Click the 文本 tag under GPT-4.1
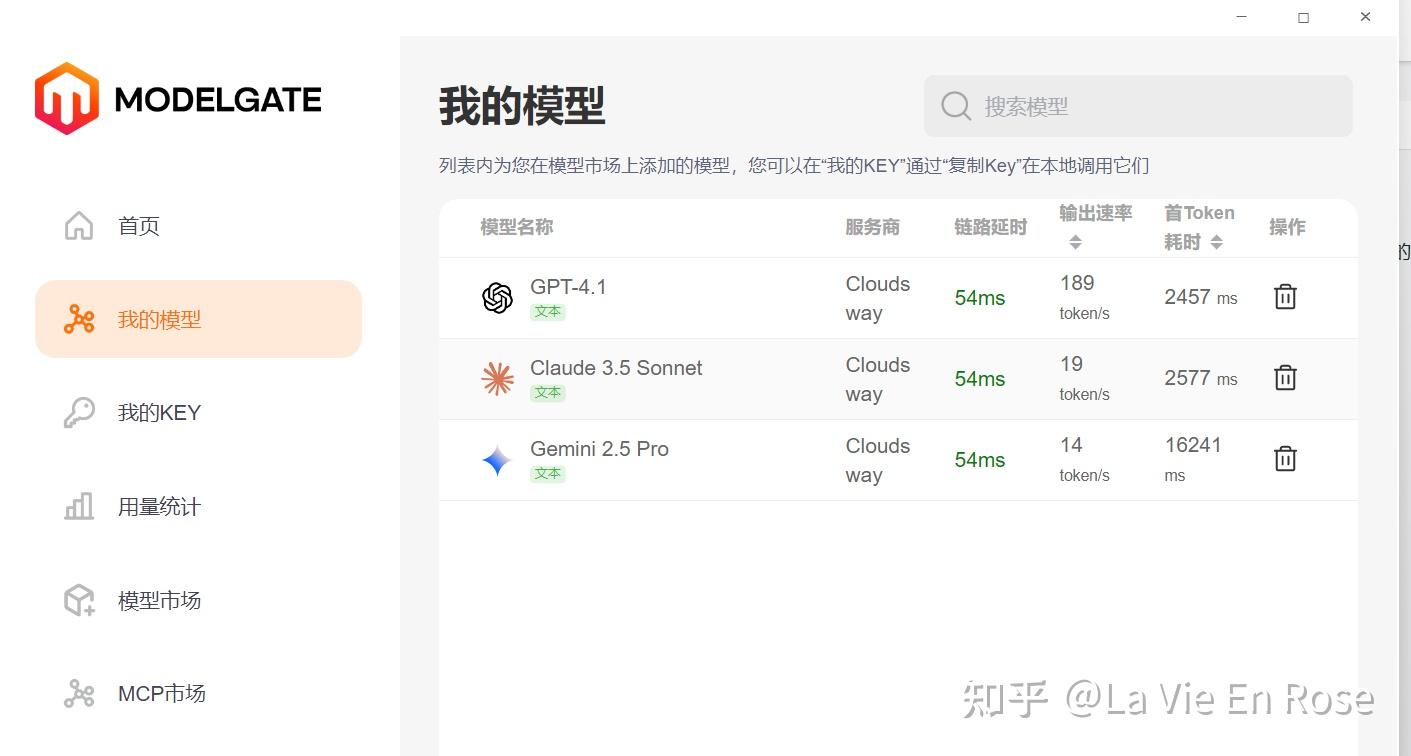The width and height of the screenshot is (1411, 756). pos(547,311)
